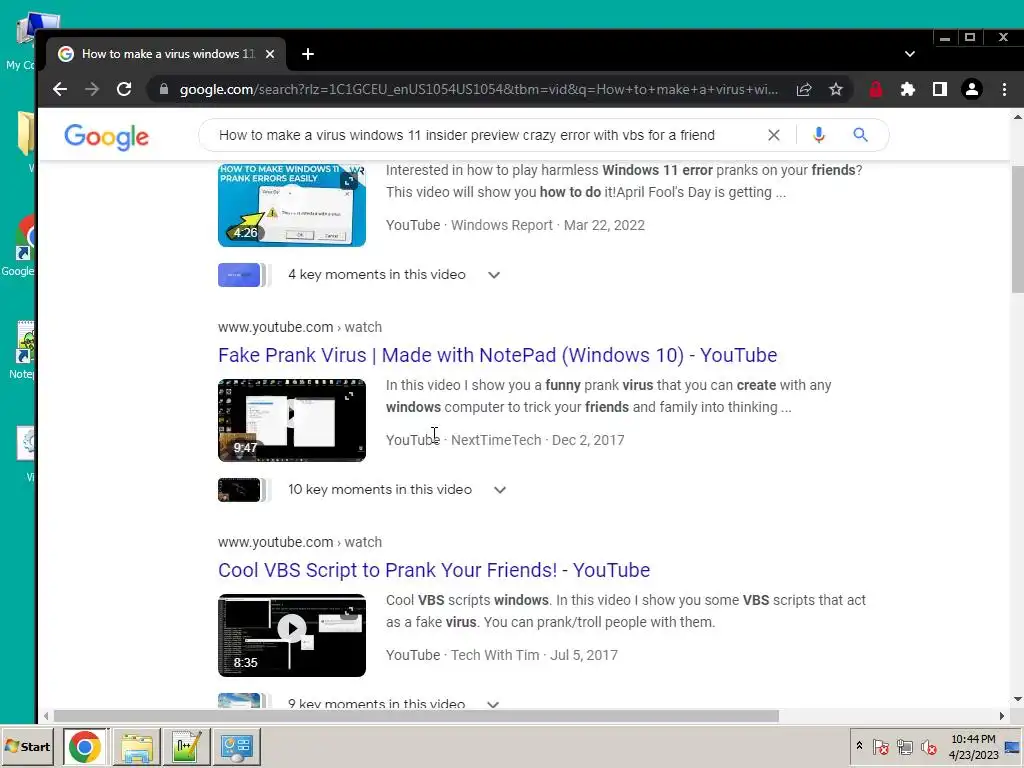Open the red lock extension icon
Image resolution: width=1024 pixels, height=768 pixels.
point(876,89)
